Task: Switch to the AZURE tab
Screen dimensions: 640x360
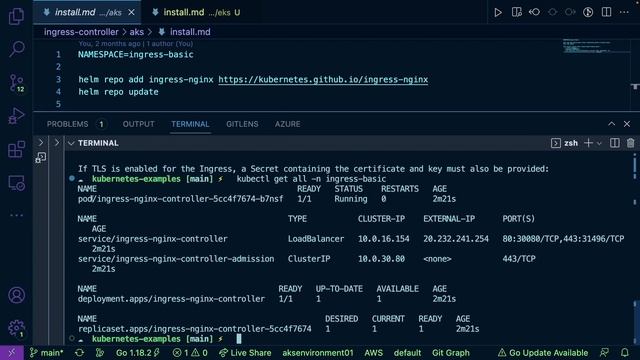Action: click(x=287, y=124)
